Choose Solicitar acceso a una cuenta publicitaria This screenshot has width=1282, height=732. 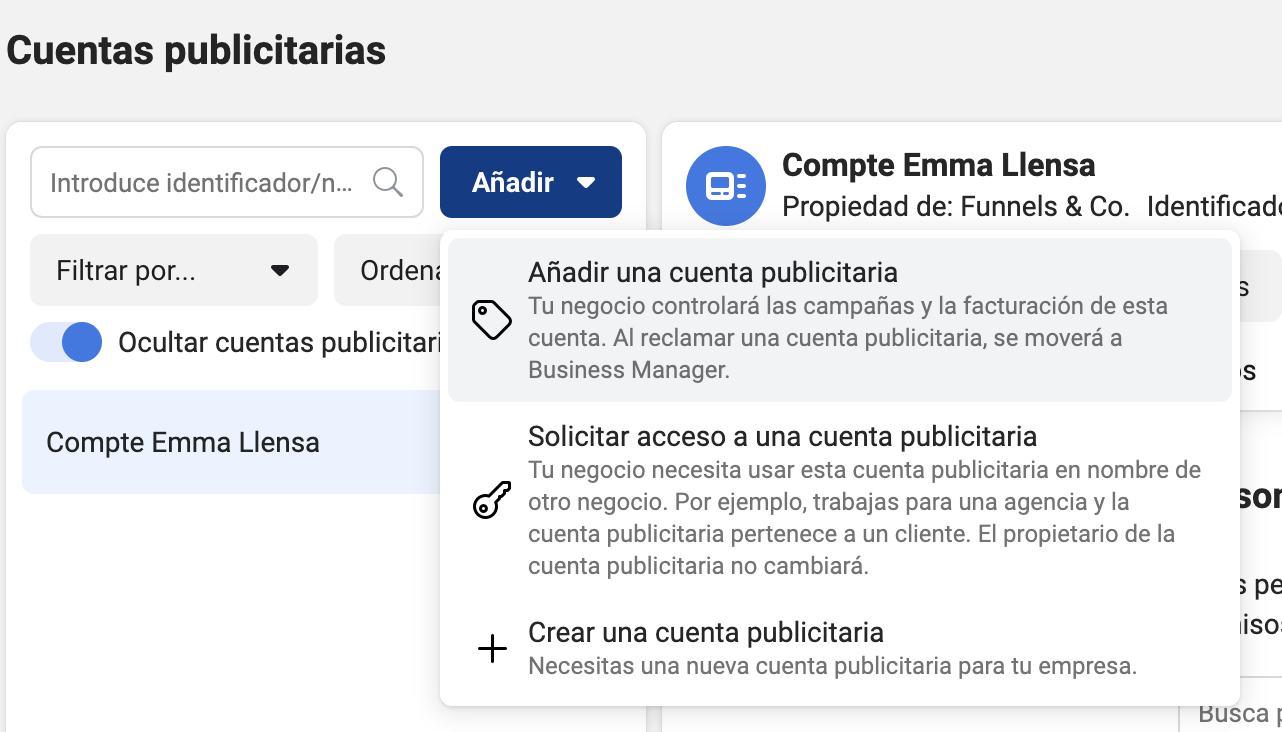840,500
